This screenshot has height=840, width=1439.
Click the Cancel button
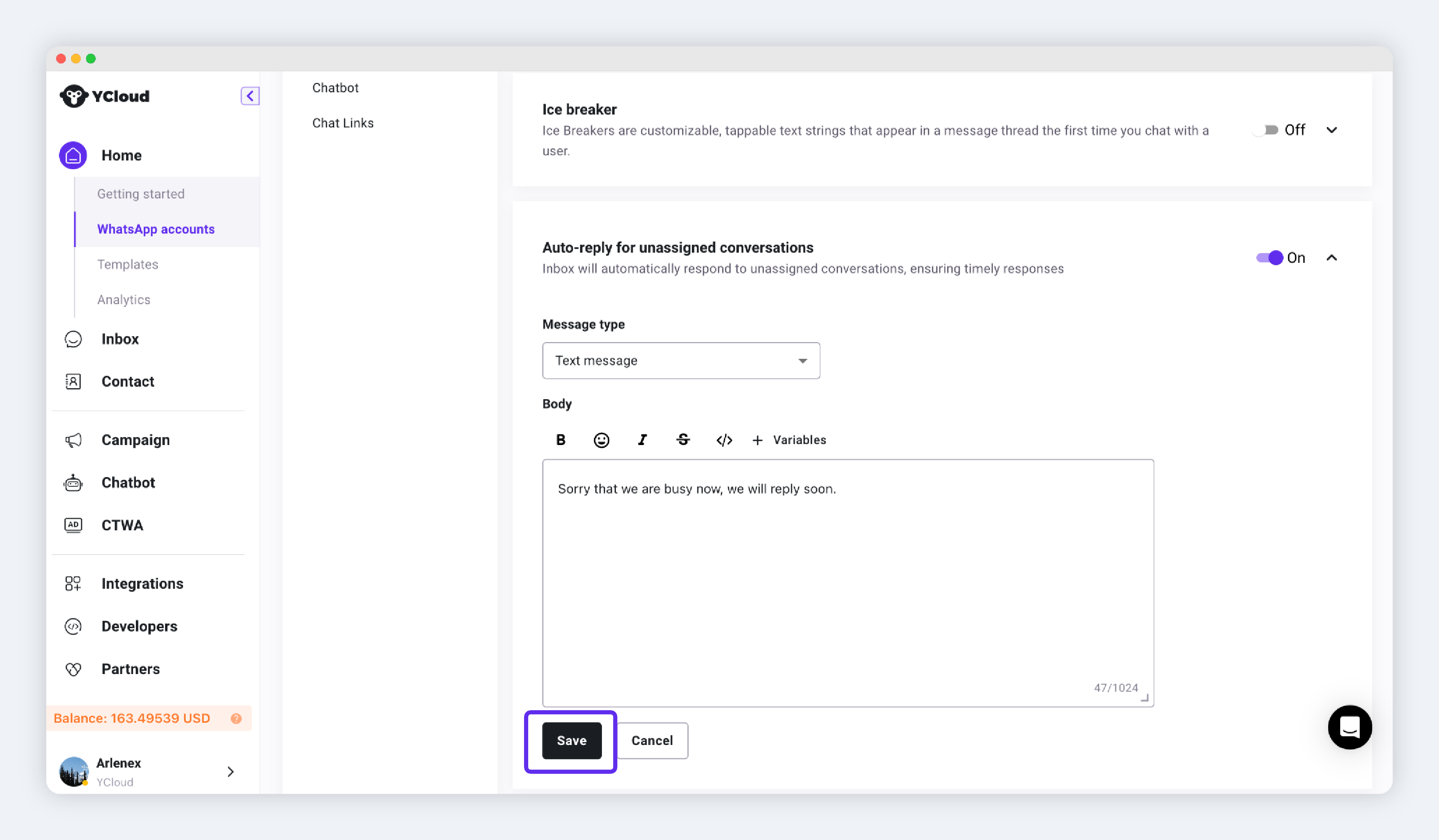(x=652, y=740)
